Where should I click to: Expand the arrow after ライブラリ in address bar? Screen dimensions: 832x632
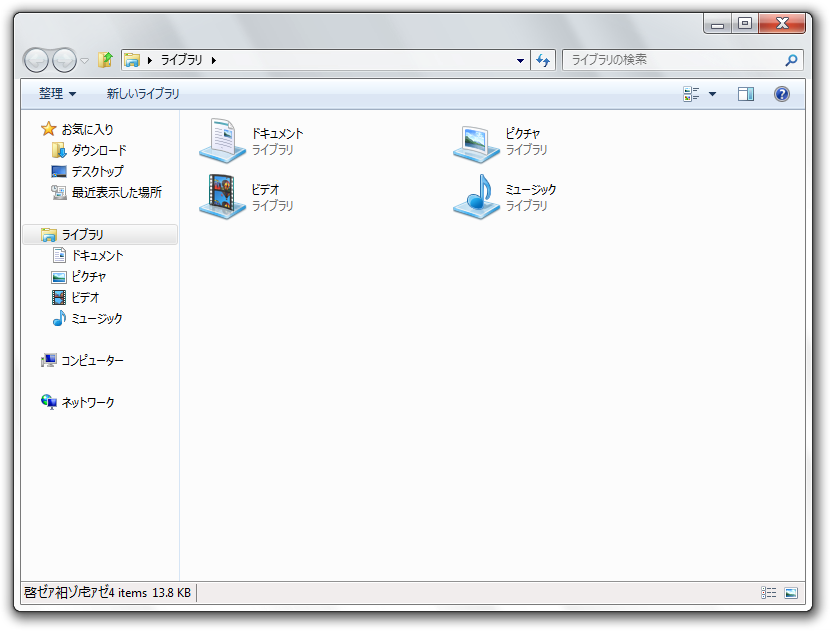[214, 60]
